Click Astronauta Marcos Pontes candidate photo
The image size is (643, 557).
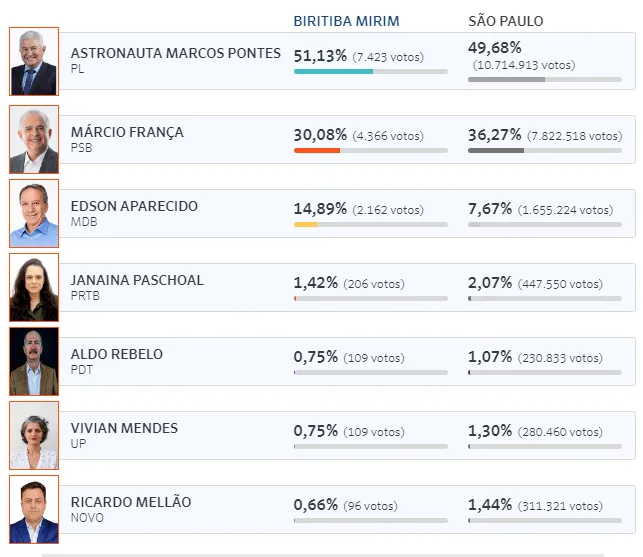34,62
